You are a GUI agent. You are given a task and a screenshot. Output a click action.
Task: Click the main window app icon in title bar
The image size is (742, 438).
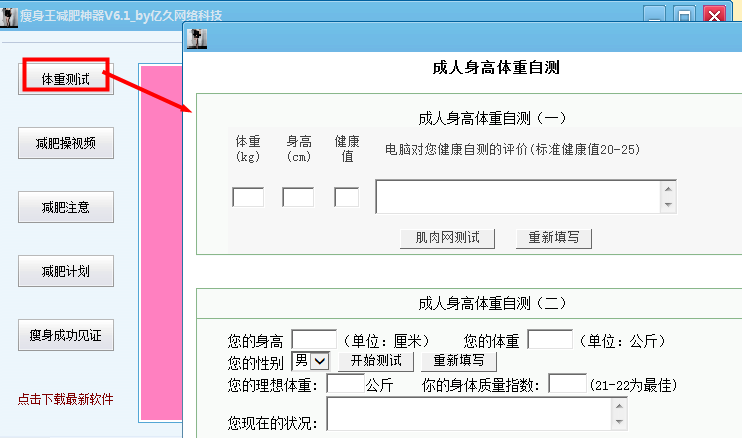pyautogui.click(x=9, y=17)
